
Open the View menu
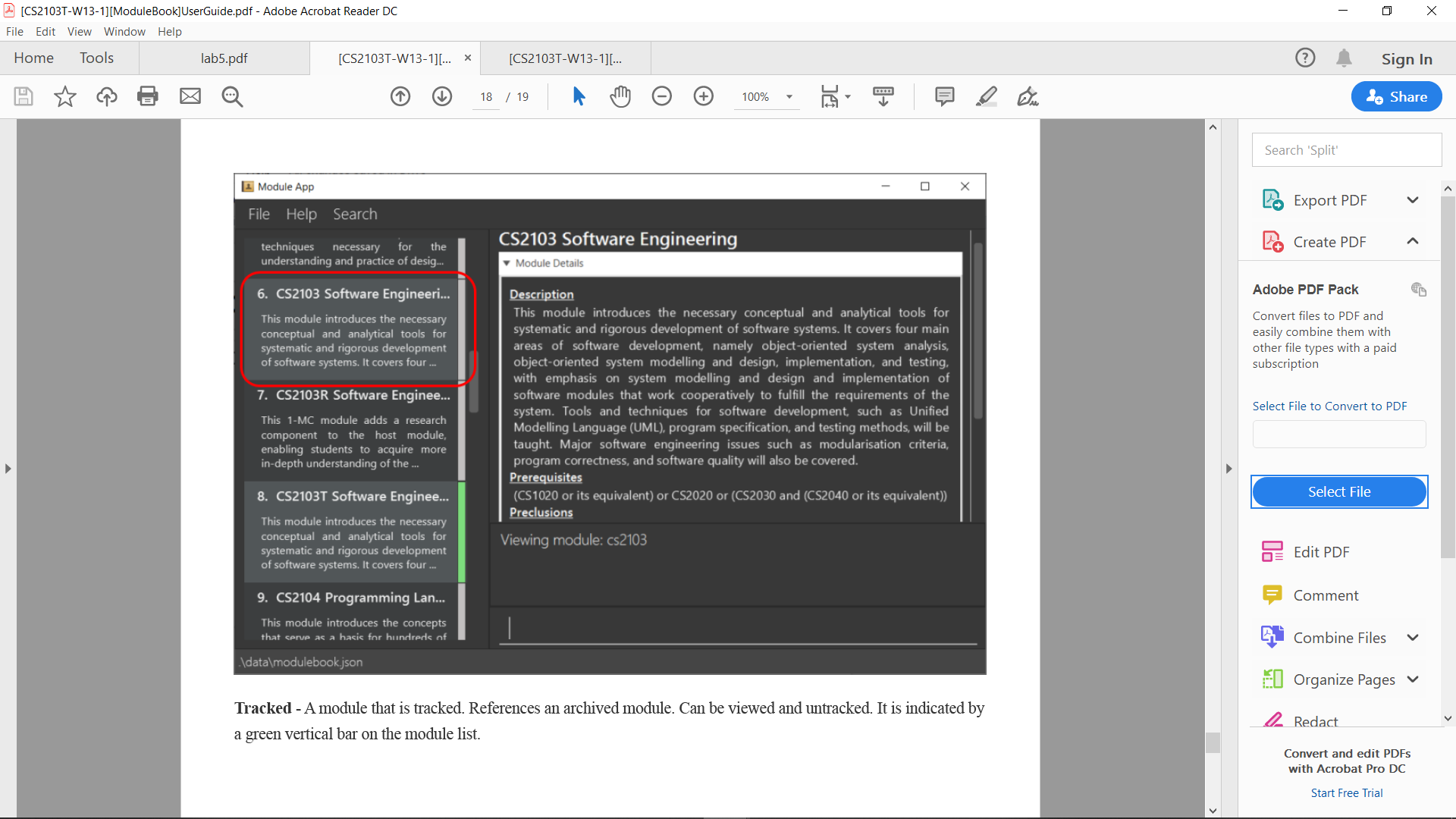pyautogui.click(x=79, y=32)
